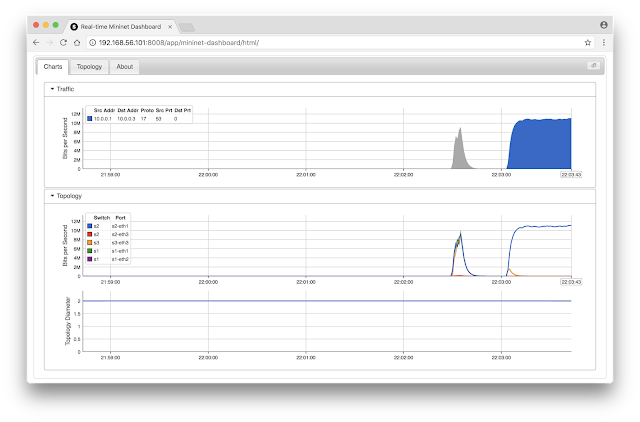The image size is (640, 422).
Task: Select the Real-time Mininet Dashboard browser tab
Action: pos(121,27)
